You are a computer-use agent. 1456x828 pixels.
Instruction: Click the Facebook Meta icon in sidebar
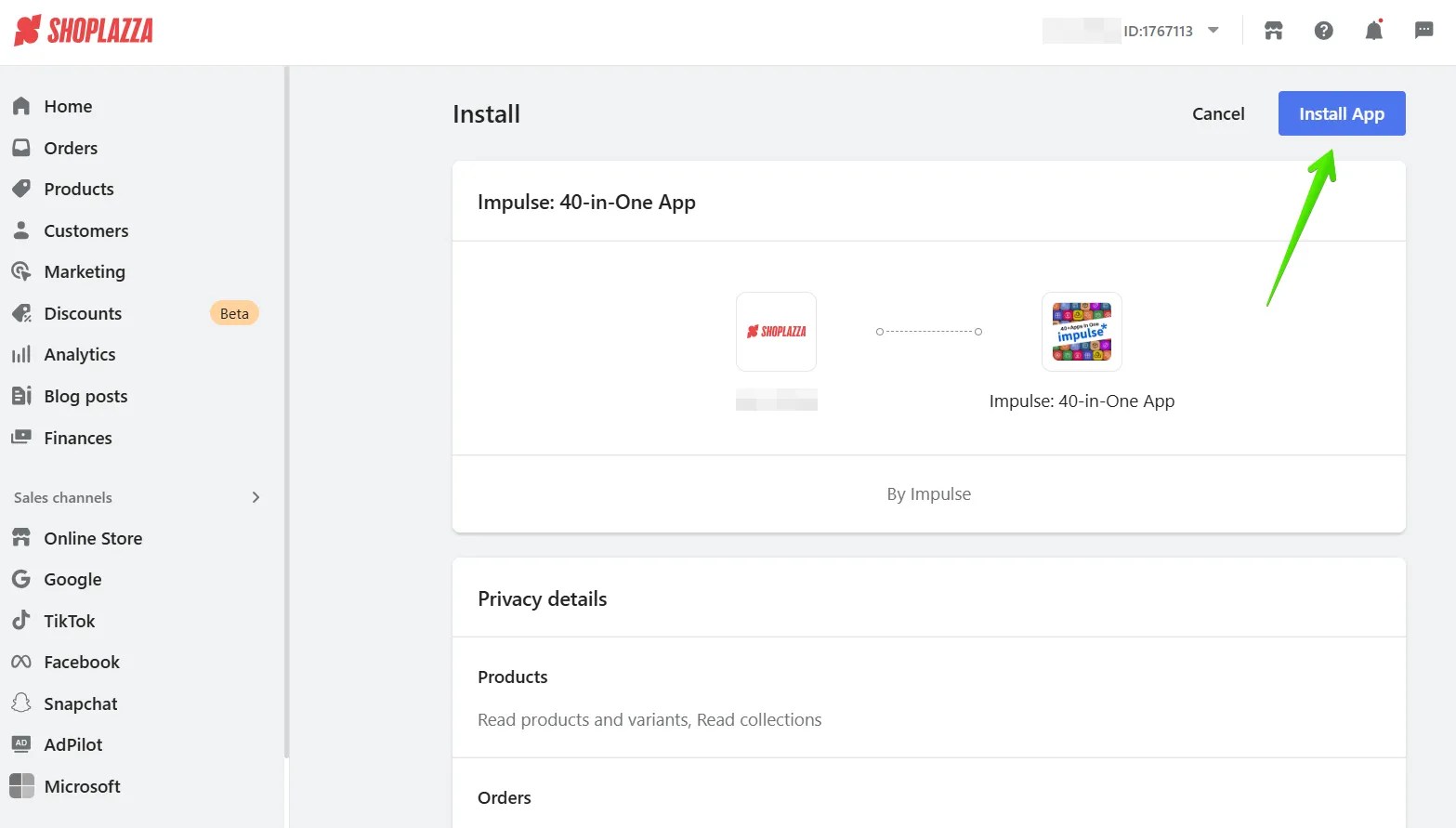pos(21,662)
